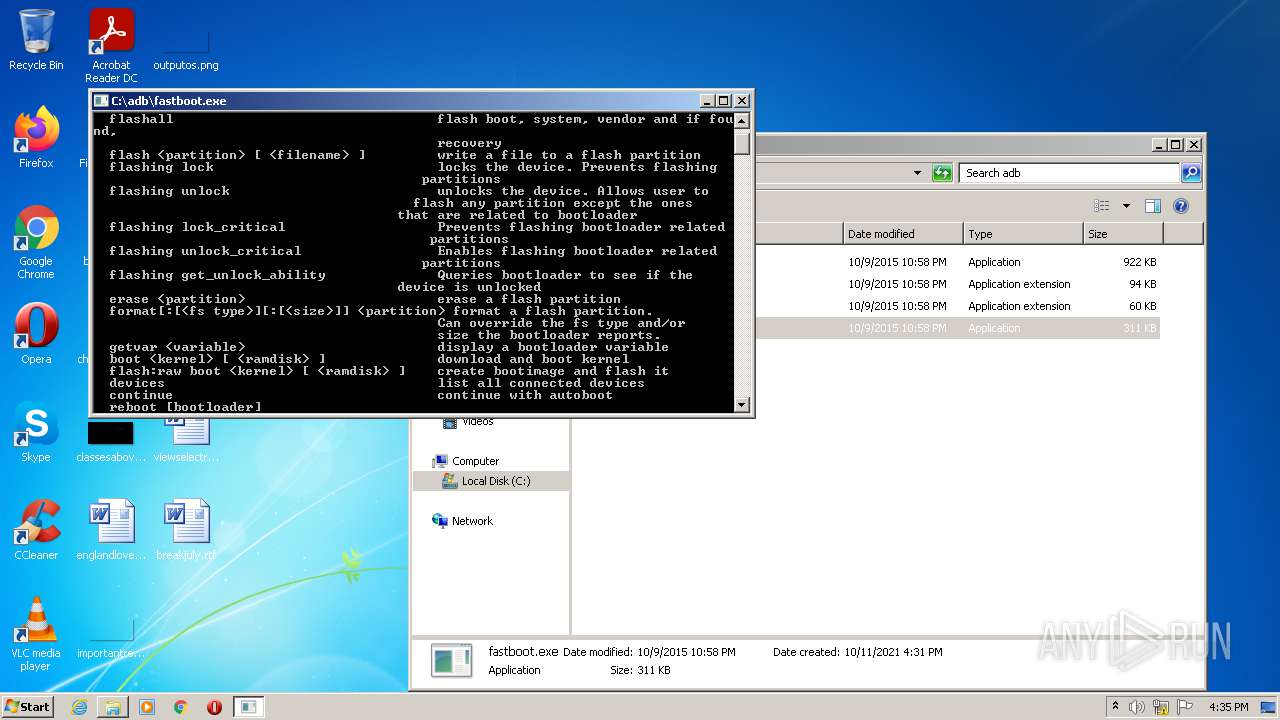Open Opera from the taskbar
Image resolution: width=1280 pixels, height=720 pixels.
click(x=214, y=707)
